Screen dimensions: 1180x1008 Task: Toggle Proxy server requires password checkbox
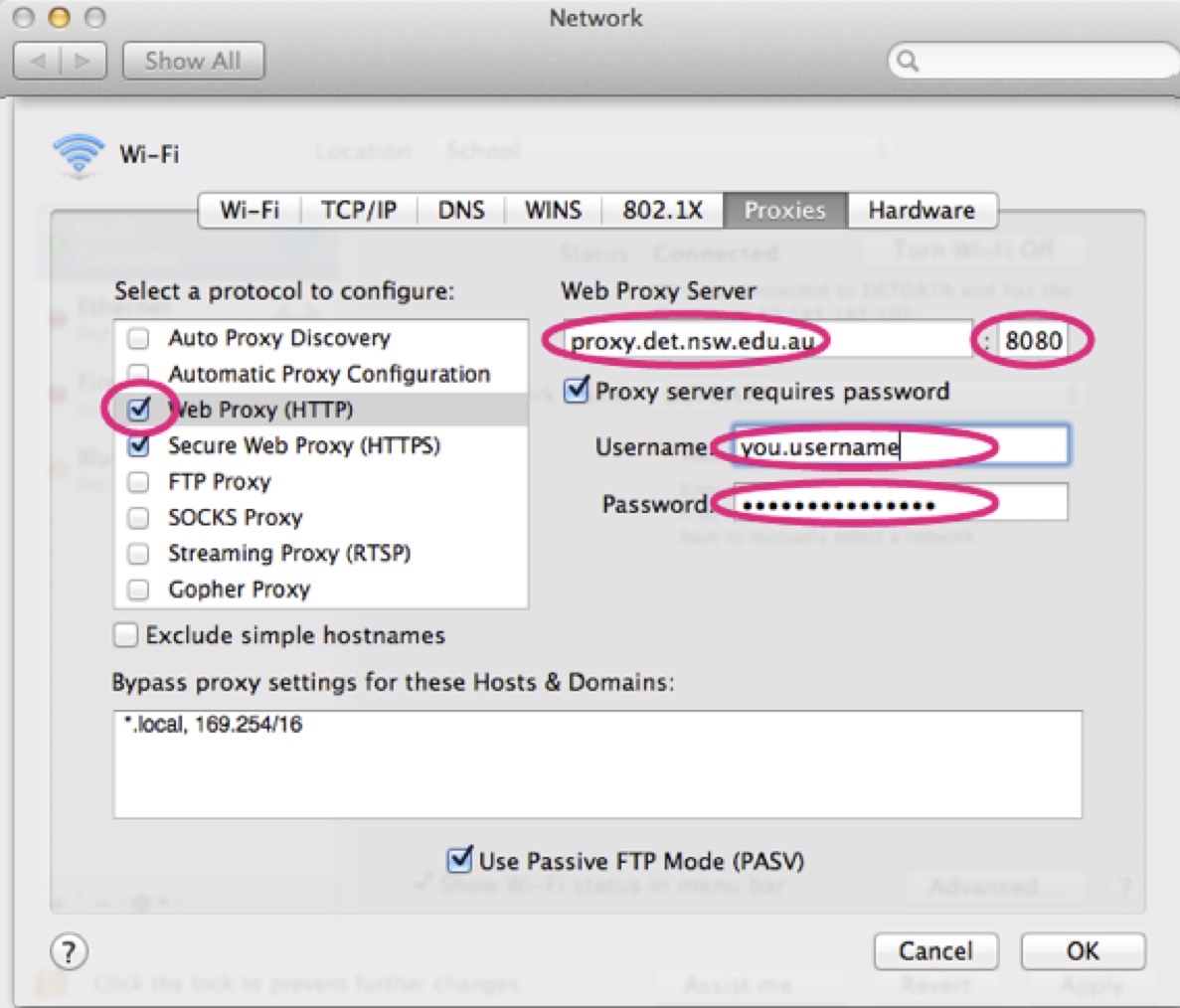(x=578, y=390)
